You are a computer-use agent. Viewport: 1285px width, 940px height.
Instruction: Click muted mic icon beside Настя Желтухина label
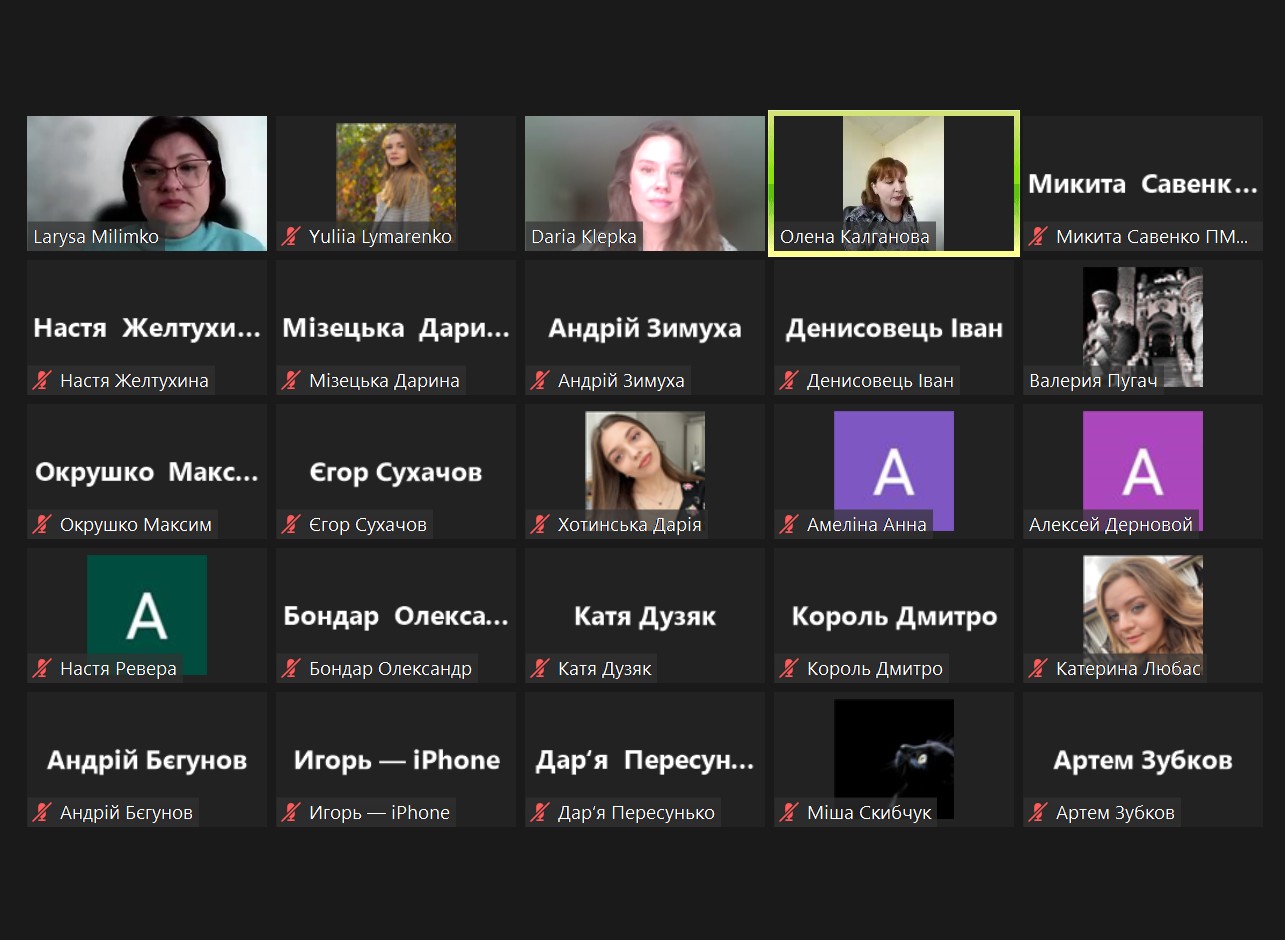coord(42,380)
